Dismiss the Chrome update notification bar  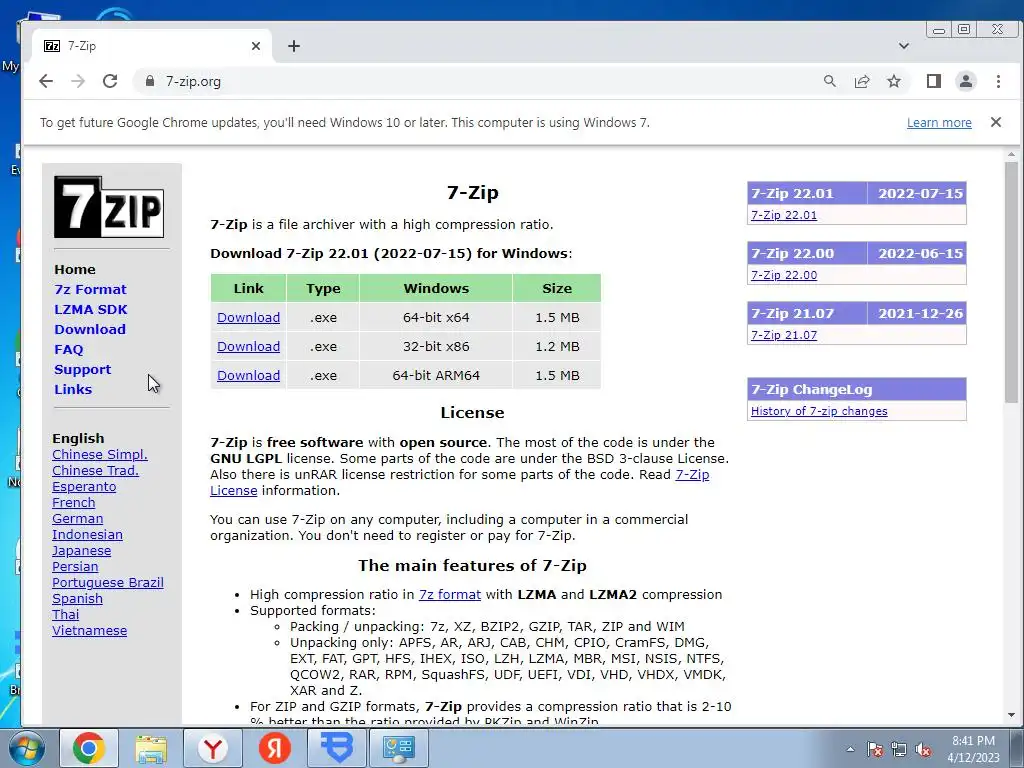tap(996, 122)
